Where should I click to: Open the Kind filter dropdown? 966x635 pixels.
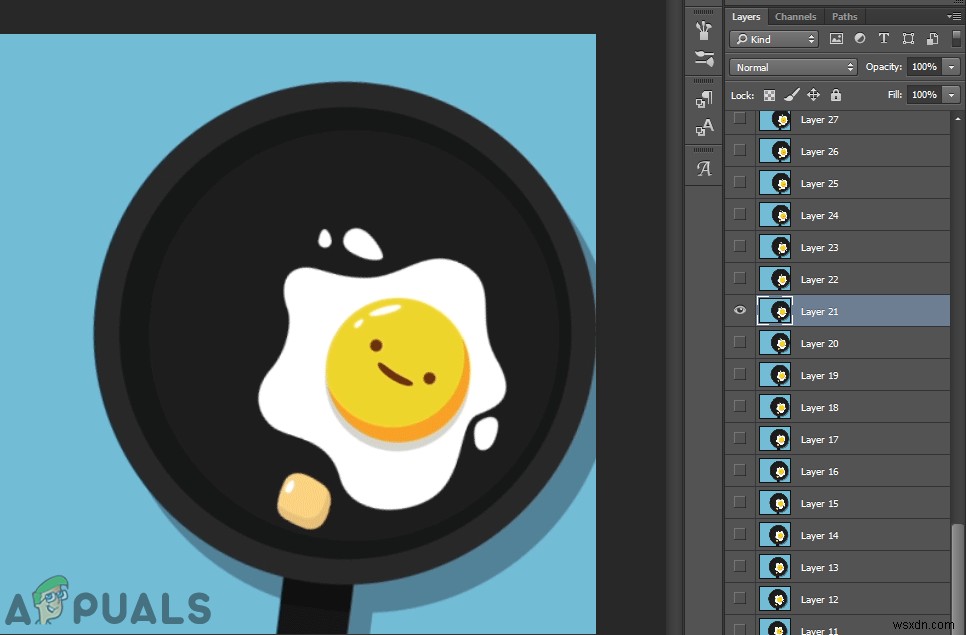coord(773,38)
